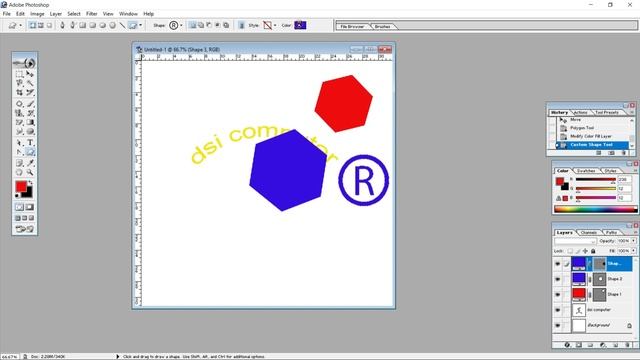Screen dimensions: 640x360
Task: Select the Crop tool
Action: [x=19, y=93]
